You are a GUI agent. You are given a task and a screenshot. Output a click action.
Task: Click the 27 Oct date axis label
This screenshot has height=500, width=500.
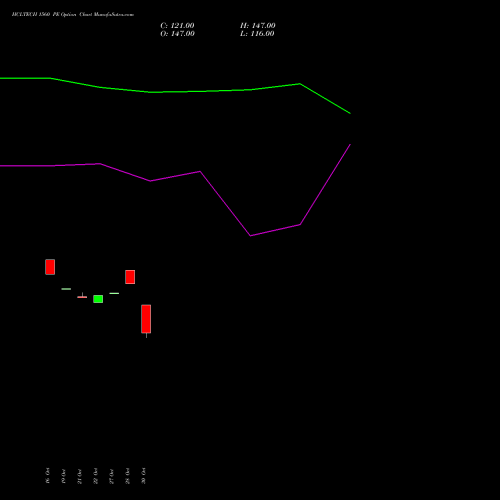coord(111,476)
